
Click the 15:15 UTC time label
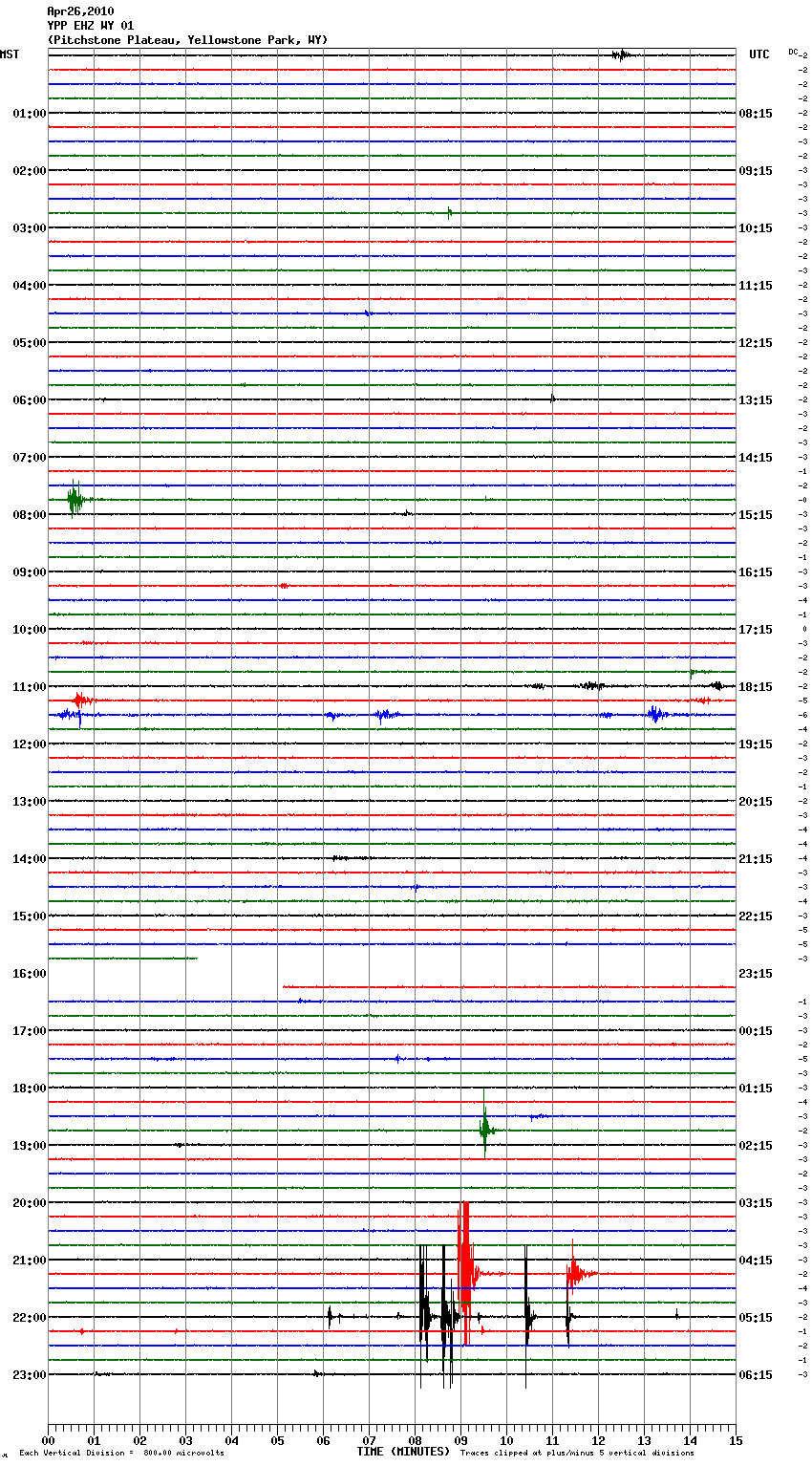756,515
